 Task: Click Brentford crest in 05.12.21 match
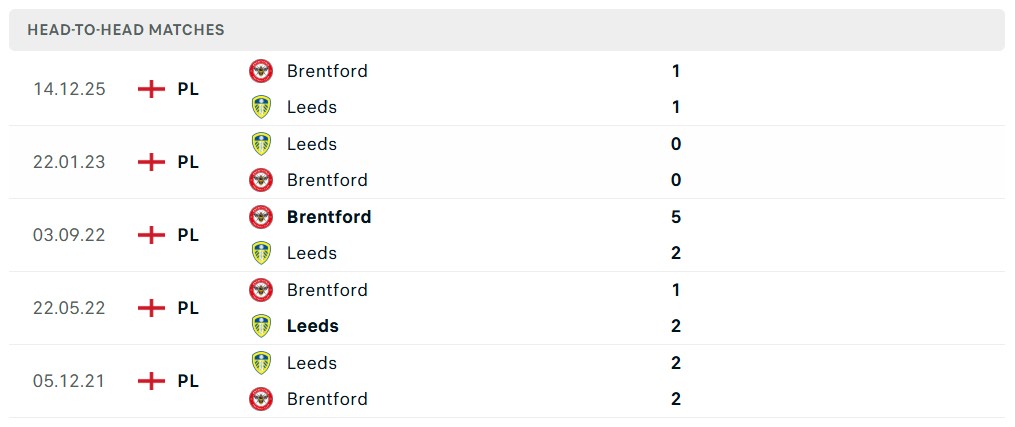tap(261, 399)
